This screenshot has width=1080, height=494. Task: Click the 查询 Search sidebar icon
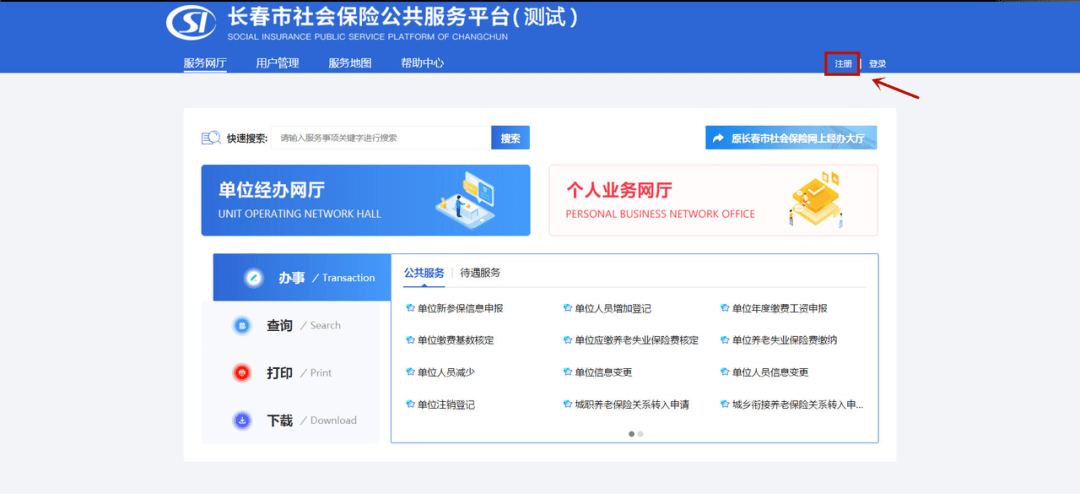click(241, 325)
